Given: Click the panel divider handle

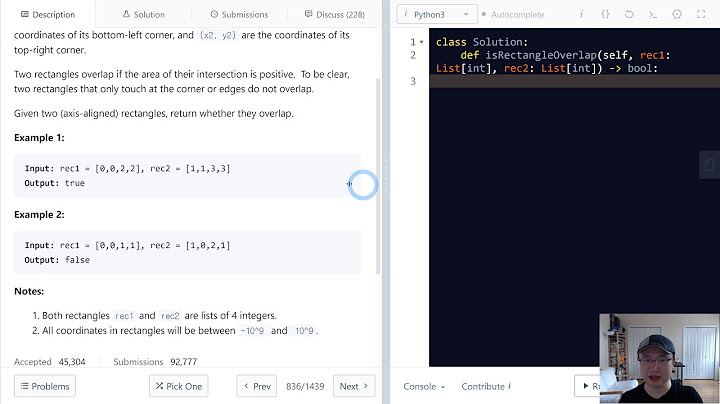Looking at the screenshot, I should tap(386, 176).
